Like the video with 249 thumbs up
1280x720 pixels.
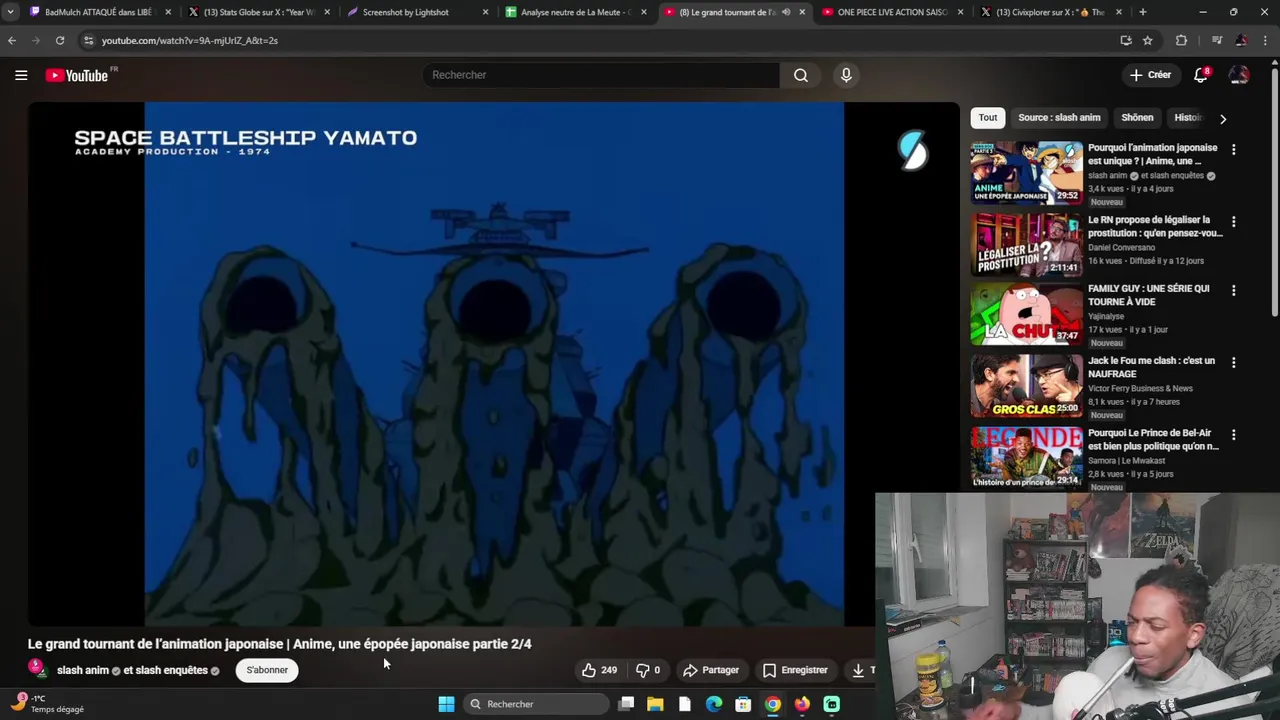point(599,670)
